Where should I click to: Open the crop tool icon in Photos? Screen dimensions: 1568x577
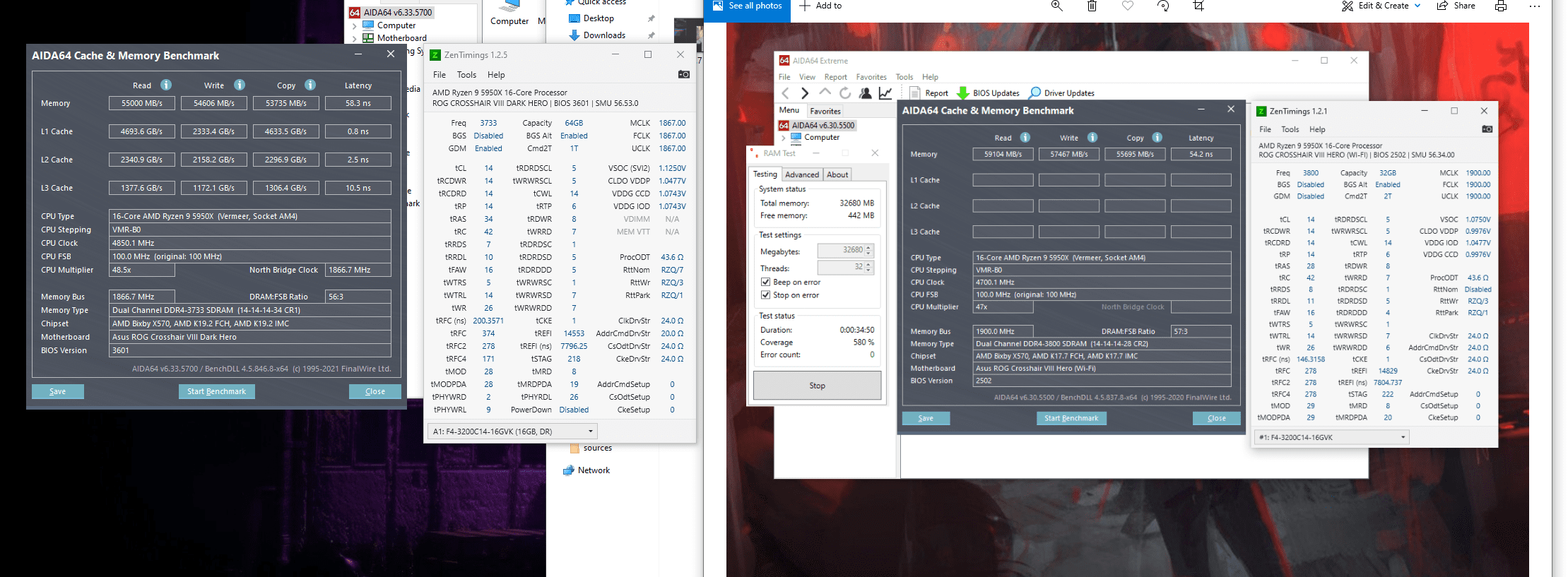1198,6
